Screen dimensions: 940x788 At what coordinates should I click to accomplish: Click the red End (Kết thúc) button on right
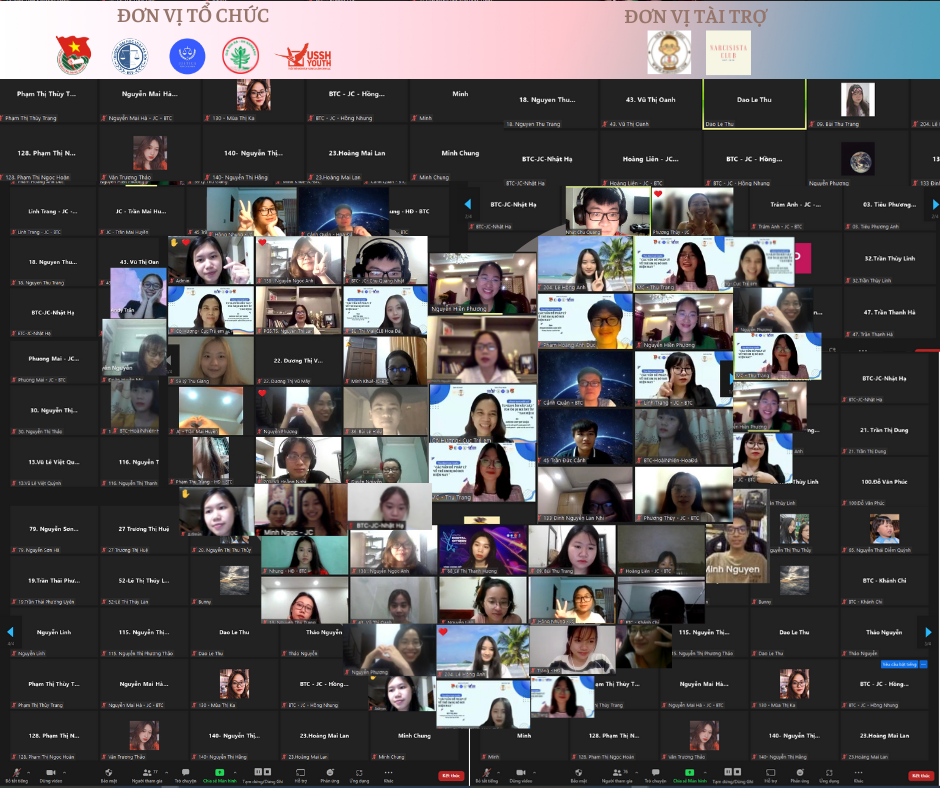coord(920,775)
